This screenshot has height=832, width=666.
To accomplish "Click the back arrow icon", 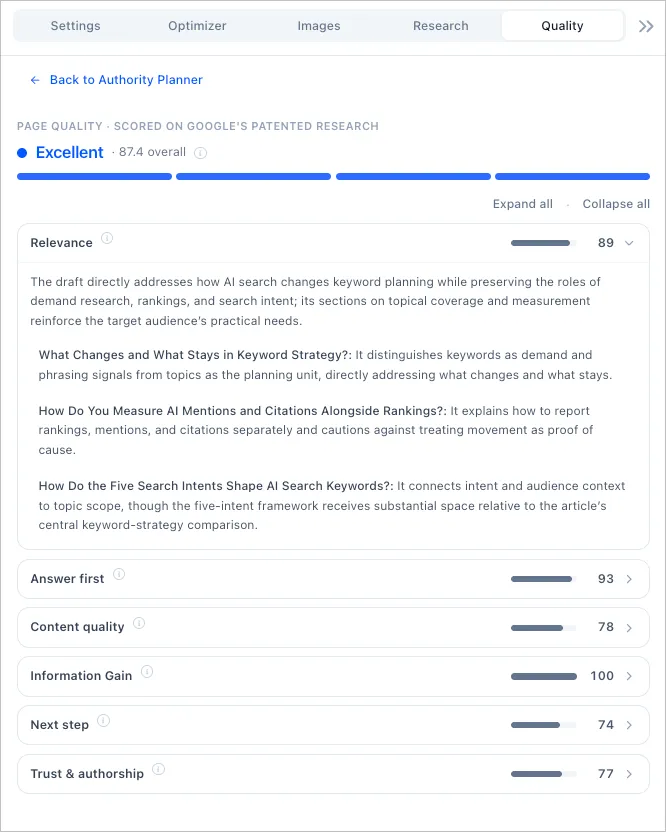I will (35, 80).
